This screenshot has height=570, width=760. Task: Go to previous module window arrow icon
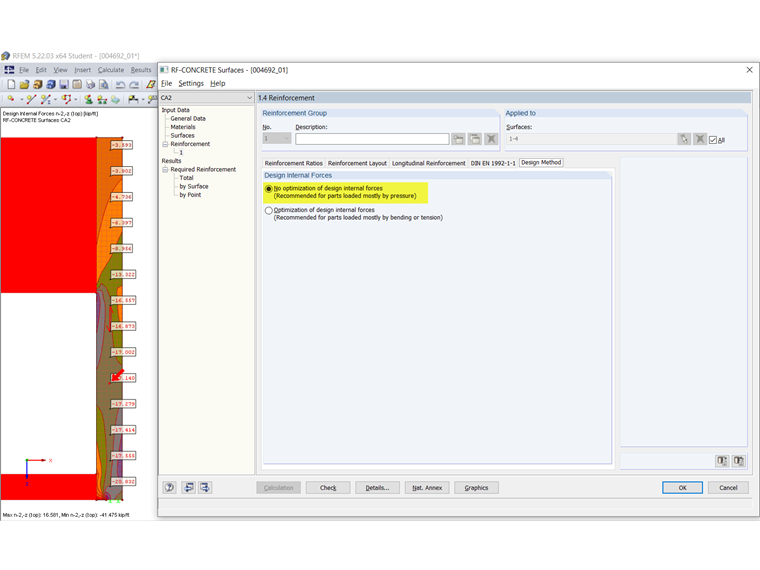[189, 487]
